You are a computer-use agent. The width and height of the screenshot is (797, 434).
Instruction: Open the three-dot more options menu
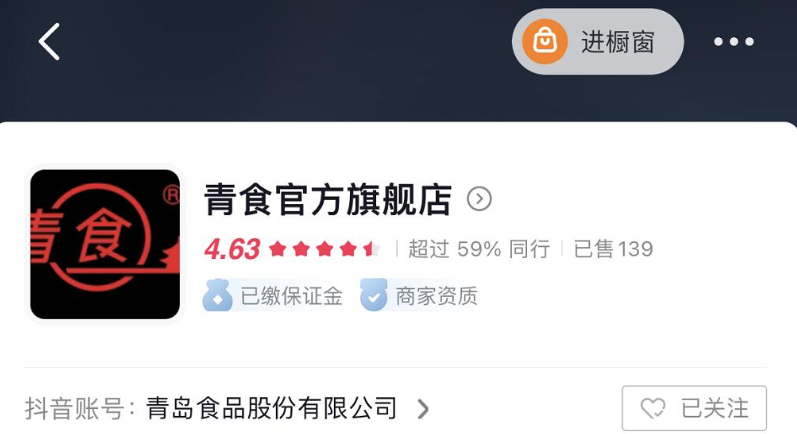tap(733, 42)
